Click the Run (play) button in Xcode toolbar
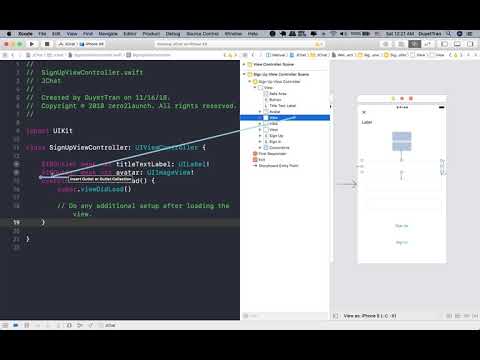480x360 pixels. 32,44
